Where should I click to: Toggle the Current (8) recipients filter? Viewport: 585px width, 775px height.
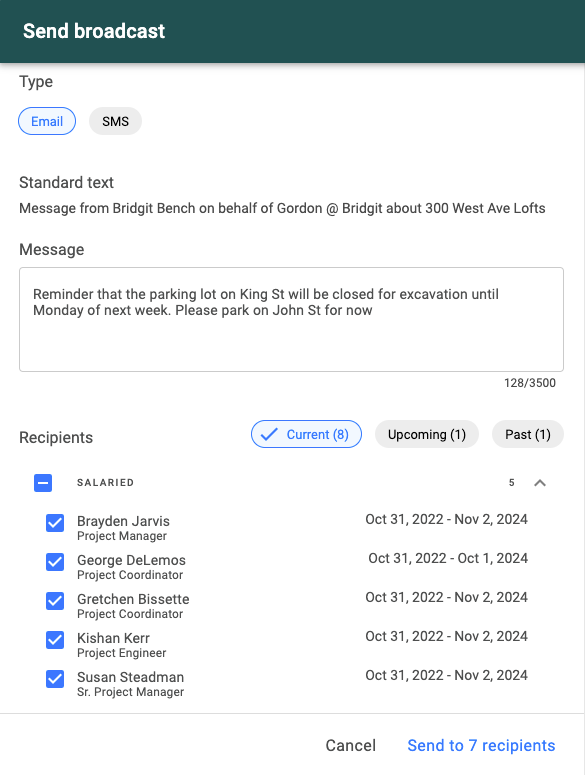(306, 434)
